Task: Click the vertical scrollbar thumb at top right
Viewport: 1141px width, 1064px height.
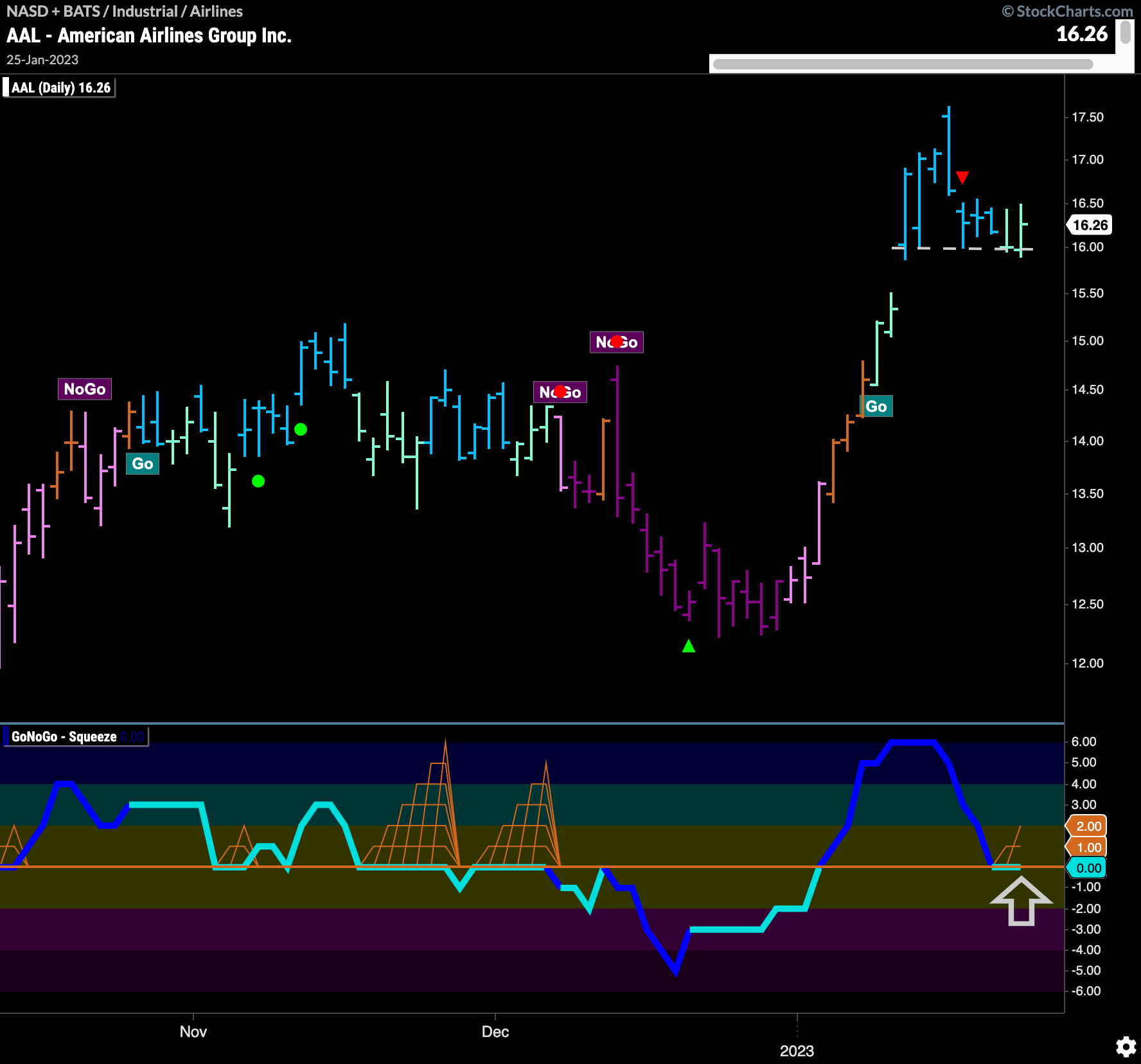Action: [x=1125, y=32]
